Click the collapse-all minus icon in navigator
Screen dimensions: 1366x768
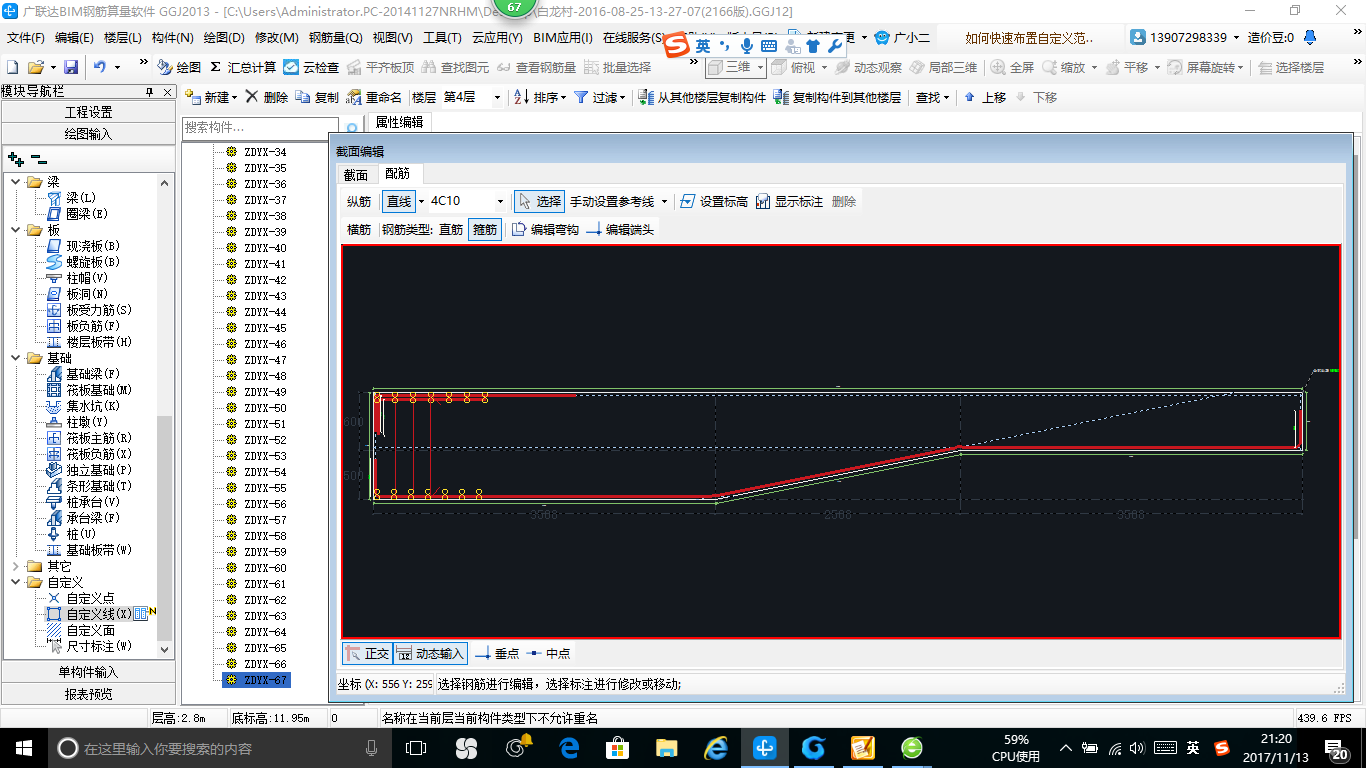point(39,158)
